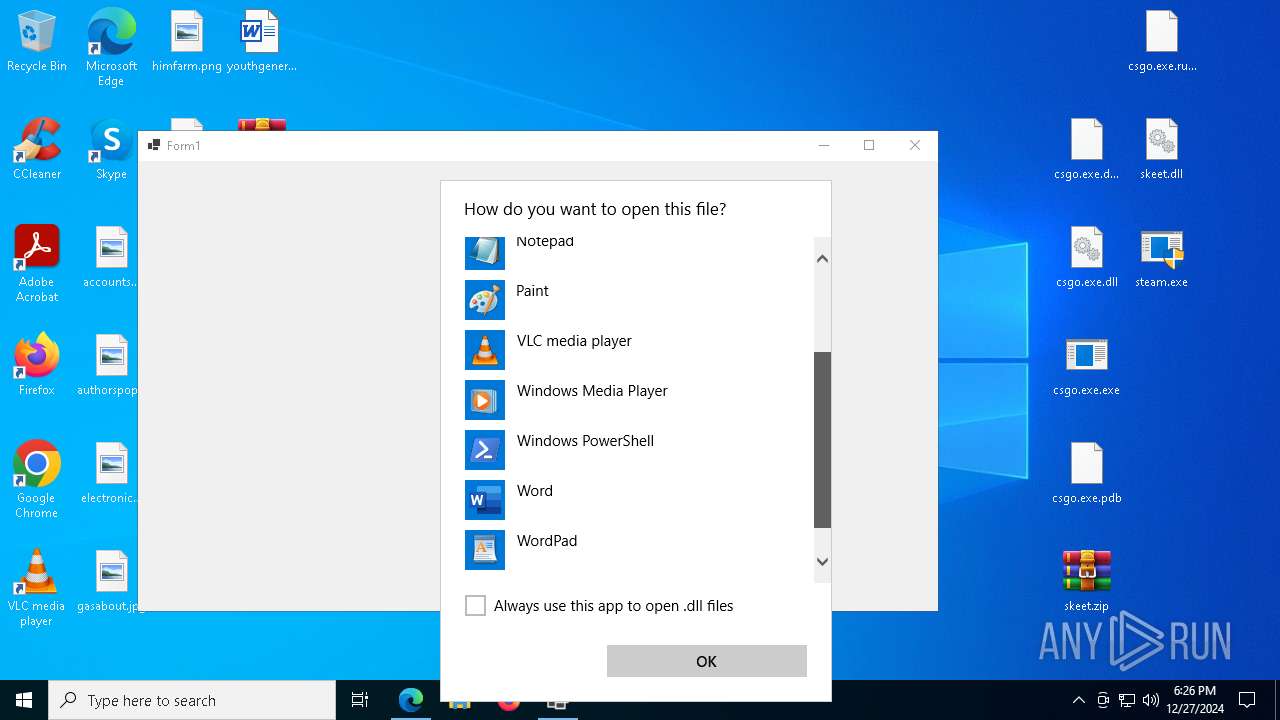Select CCleaner desktop shortcut
The height and width of the screenshot is (720, 1280).
click(37, 150)
